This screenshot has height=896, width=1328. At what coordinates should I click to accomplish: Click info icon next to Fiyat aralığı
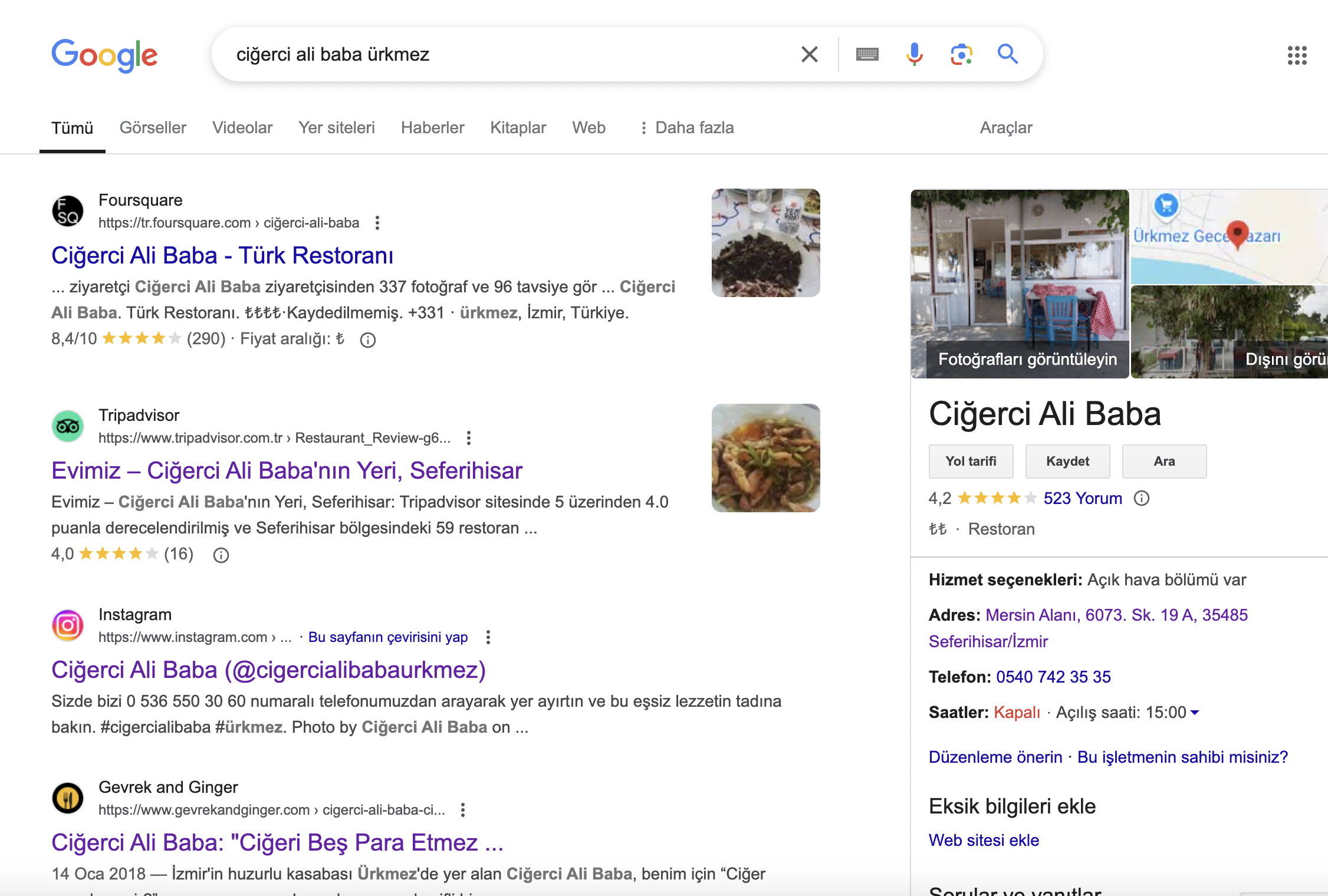[x=368, y=340]
